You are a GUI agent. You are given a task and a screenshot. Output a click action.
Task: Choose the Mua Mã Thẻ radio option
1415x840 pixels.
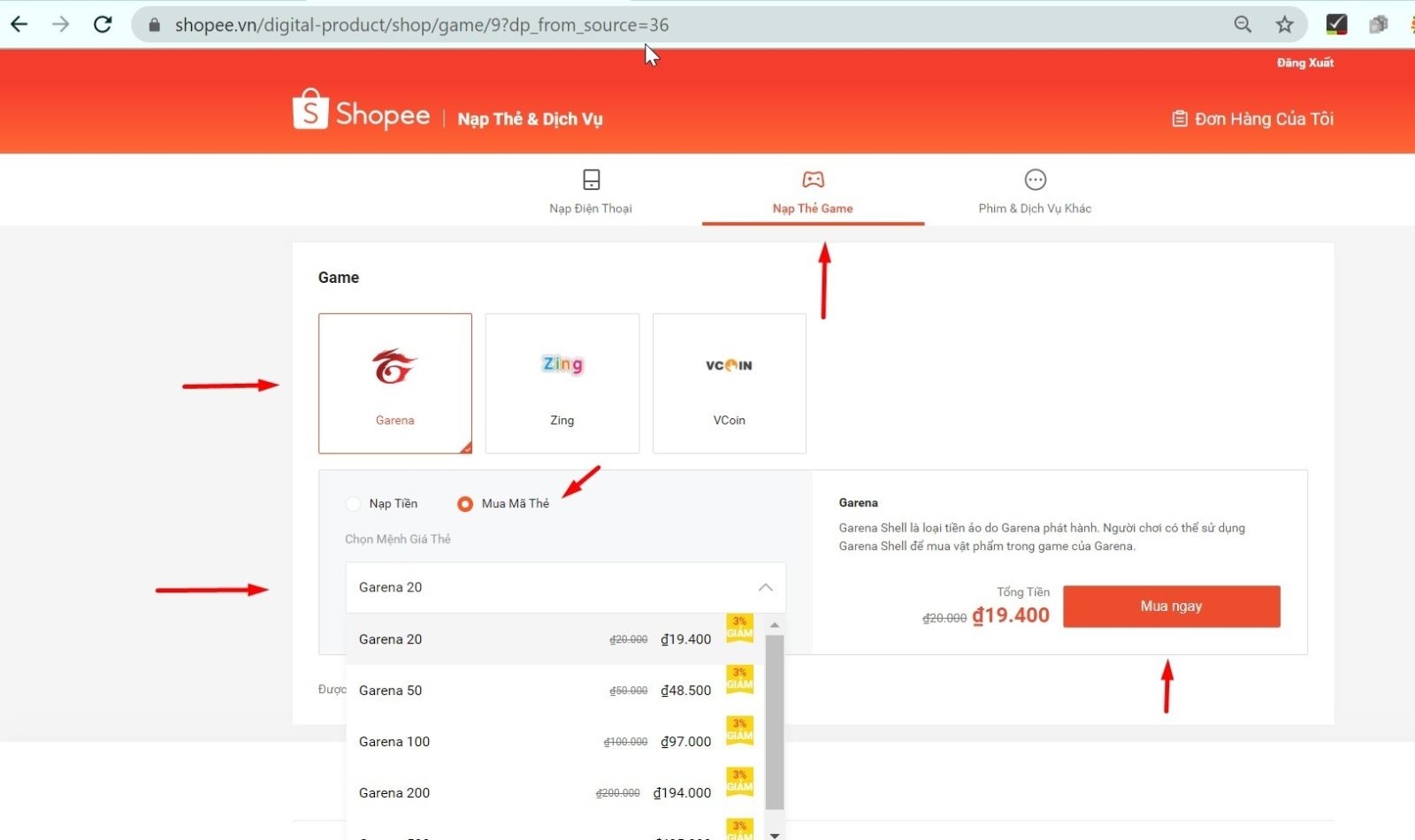coord(465,504)
